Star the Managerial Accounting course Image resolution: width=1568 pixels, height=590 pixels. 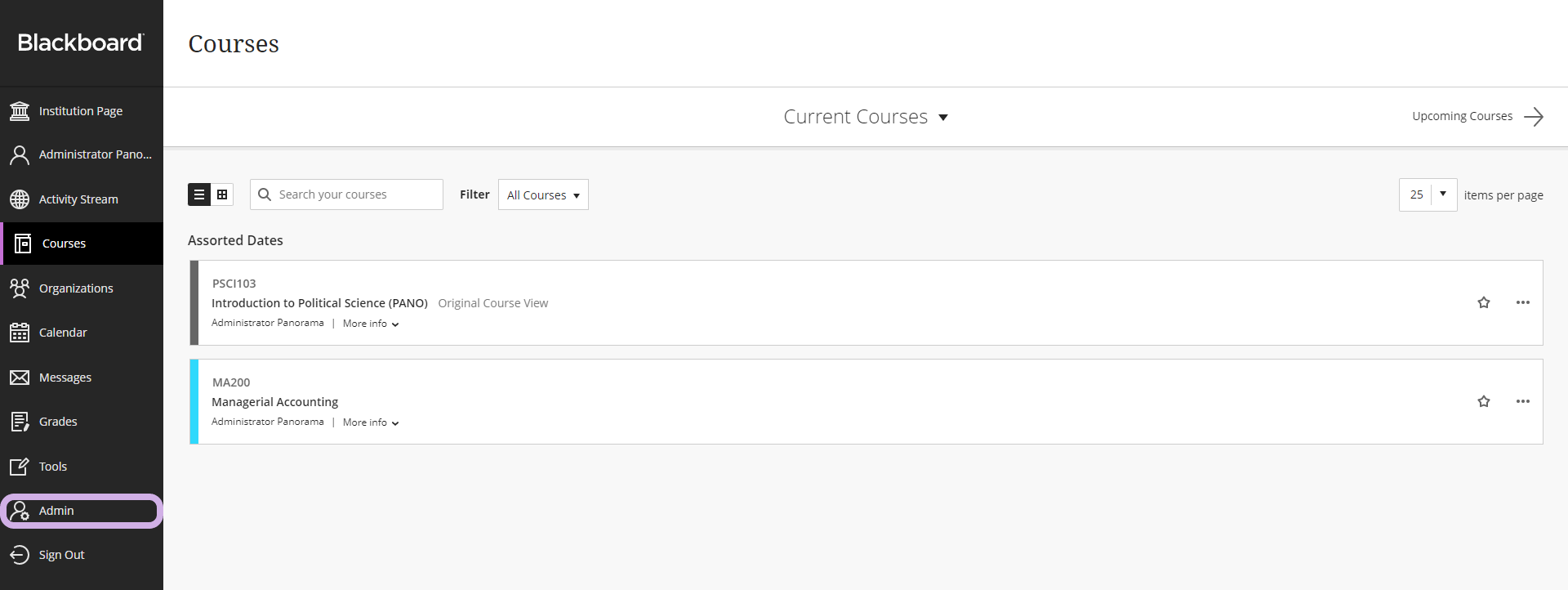(x=1484, y=401)
